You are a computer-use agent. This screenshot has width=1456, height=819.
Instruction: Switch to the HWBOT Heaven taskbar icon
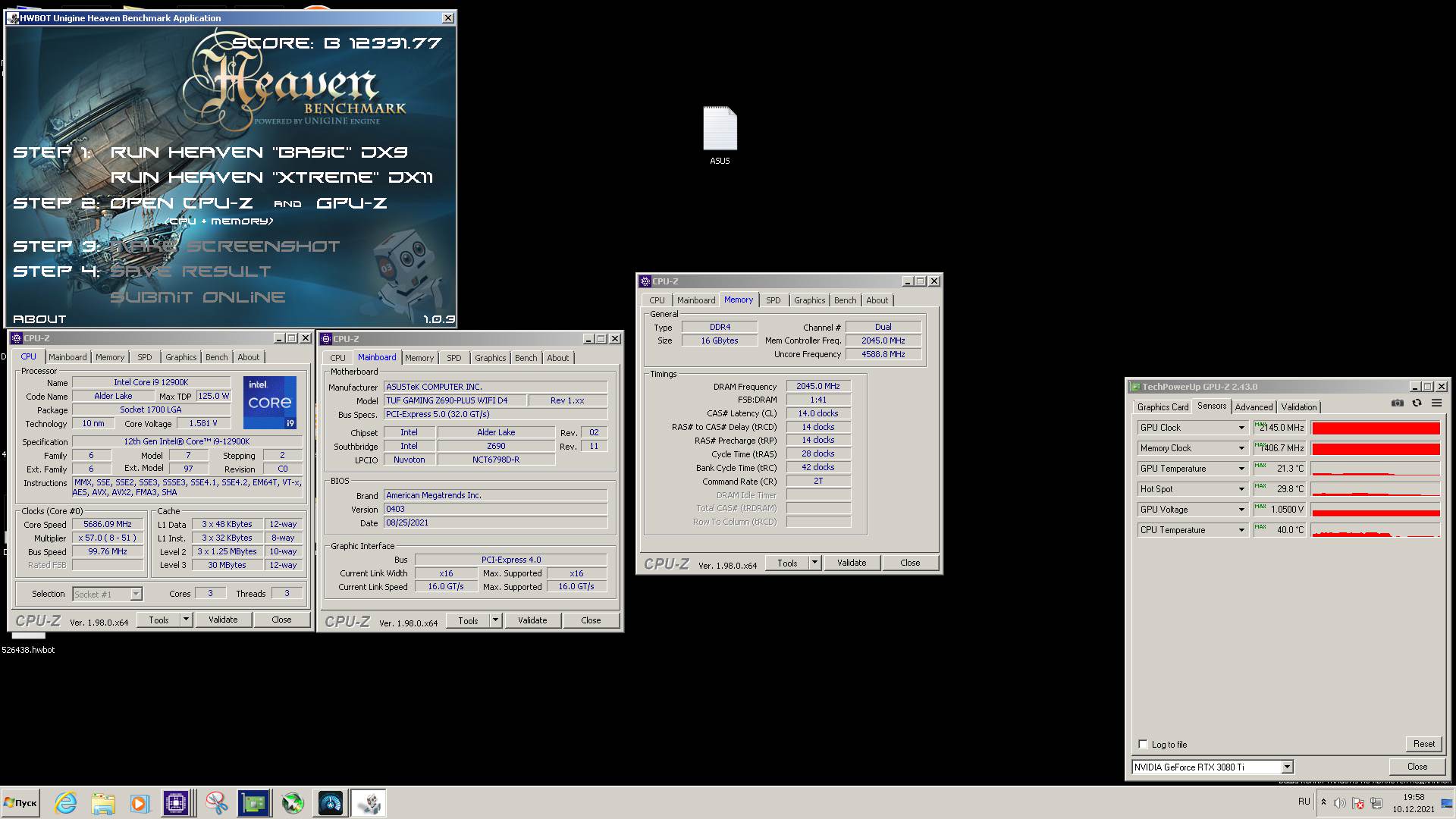point(369,803)
